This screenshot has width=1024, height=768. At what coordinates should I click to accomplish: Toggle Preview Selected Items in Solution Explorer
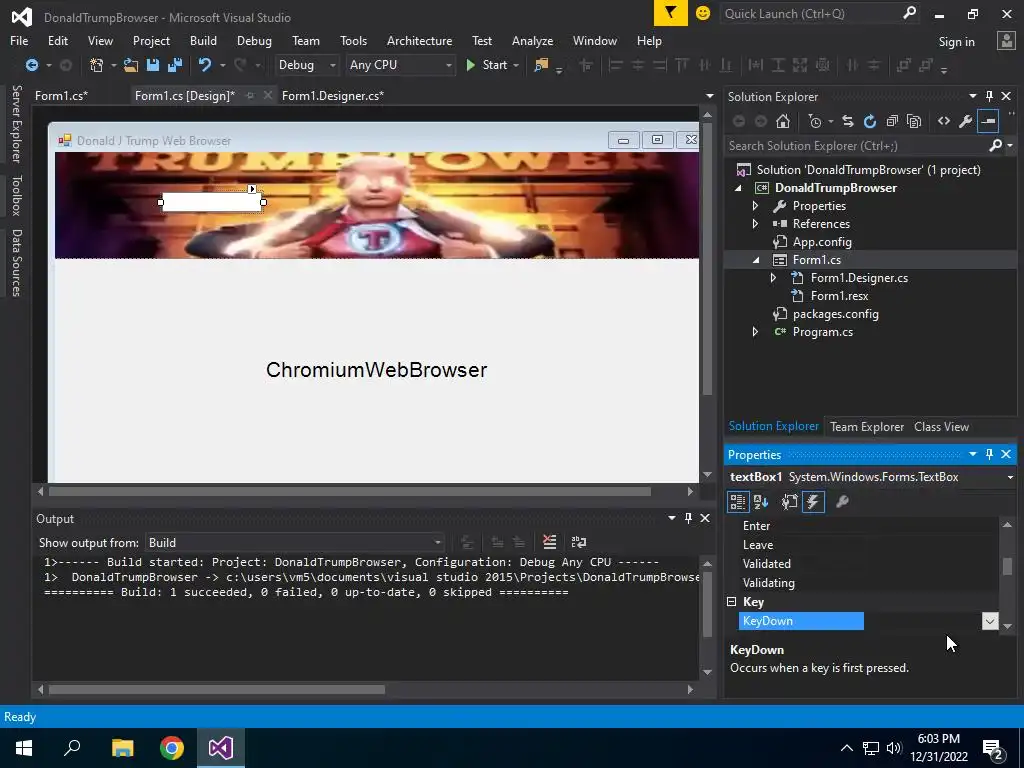click(988, 121)
